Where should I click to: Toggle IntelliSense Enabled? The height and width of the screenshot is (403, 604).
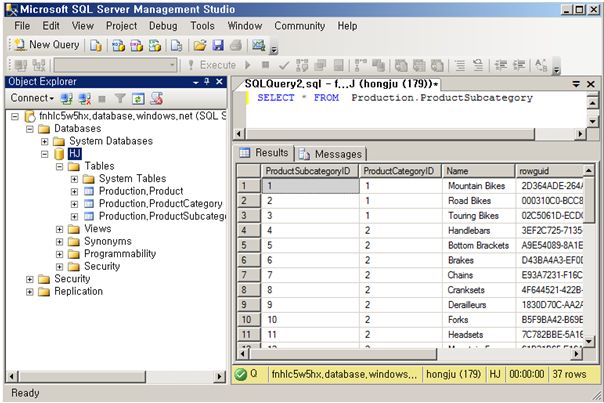(x=338, y=65)
